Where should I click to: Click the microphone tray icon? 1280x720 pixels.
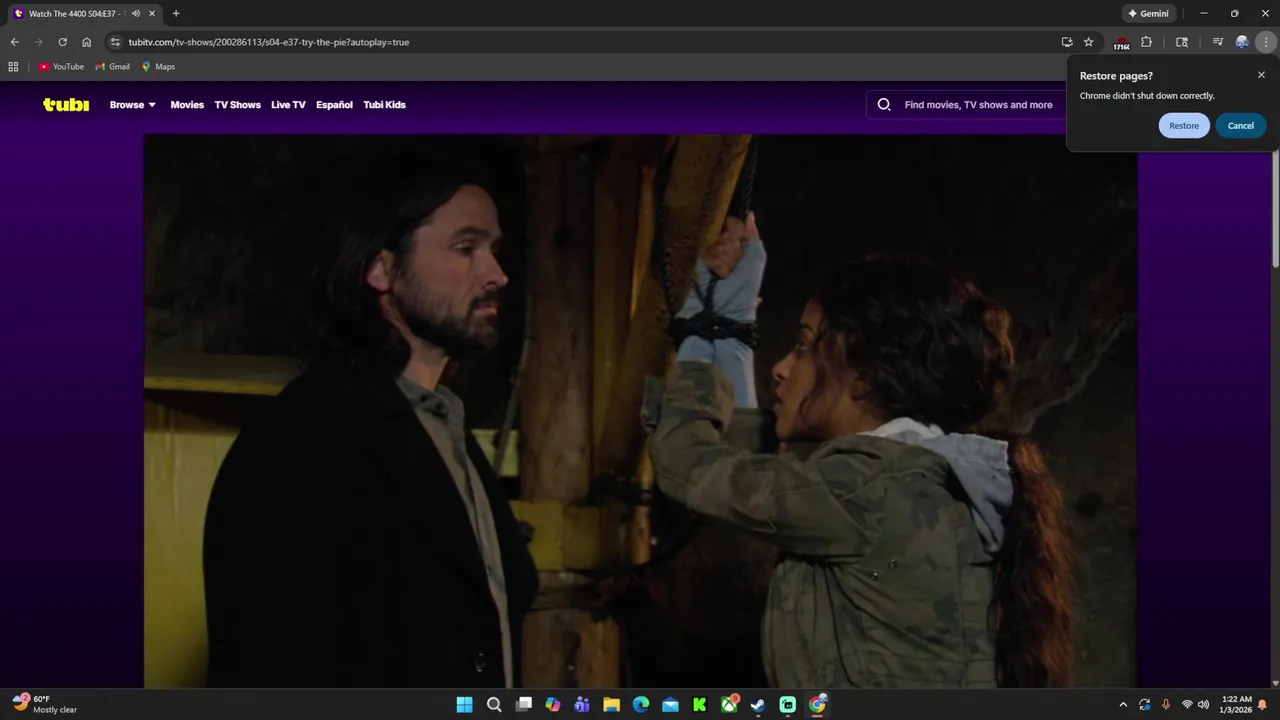(1165, 705)
